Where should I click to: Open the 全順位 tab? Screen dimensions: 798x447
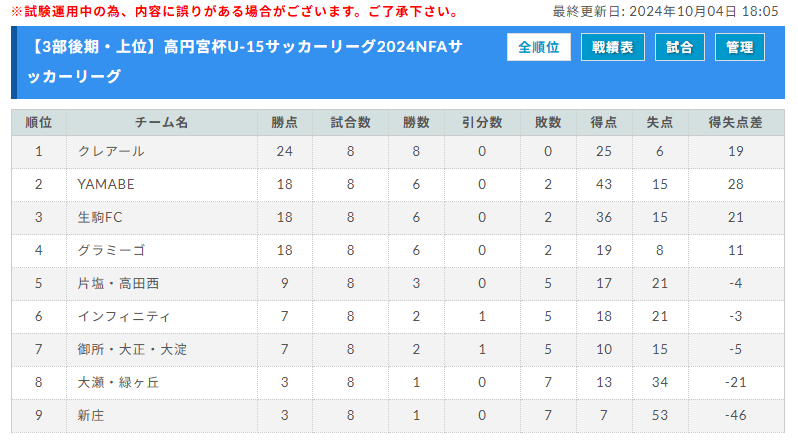click(539, 47)
